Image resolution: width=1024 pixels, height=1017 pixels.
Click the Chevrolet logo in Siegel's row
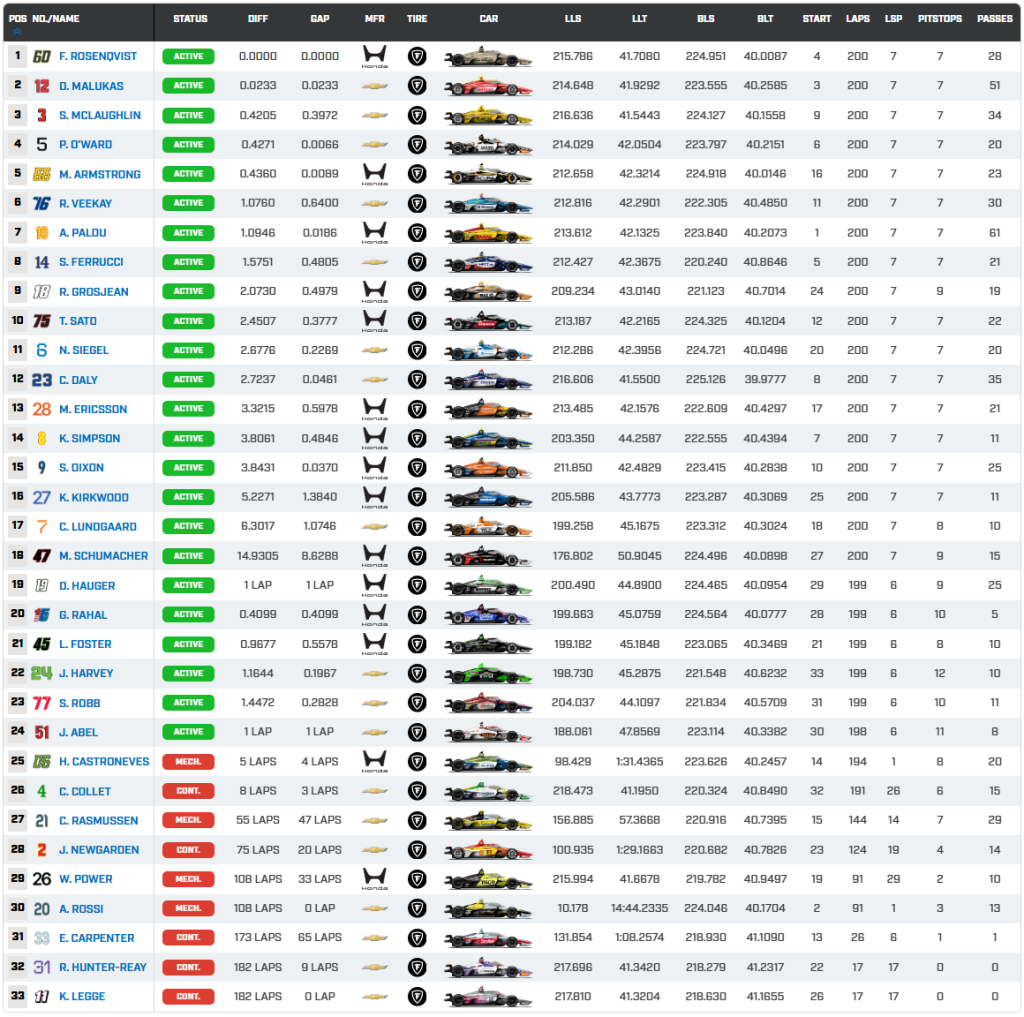[375, 350]
